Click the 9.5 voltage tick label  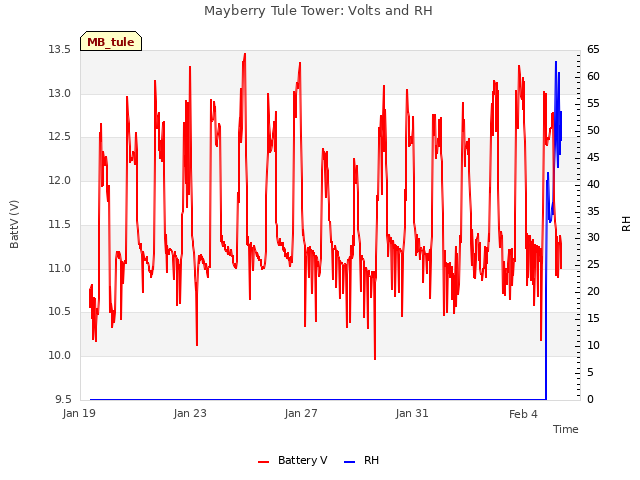(63, 399)
